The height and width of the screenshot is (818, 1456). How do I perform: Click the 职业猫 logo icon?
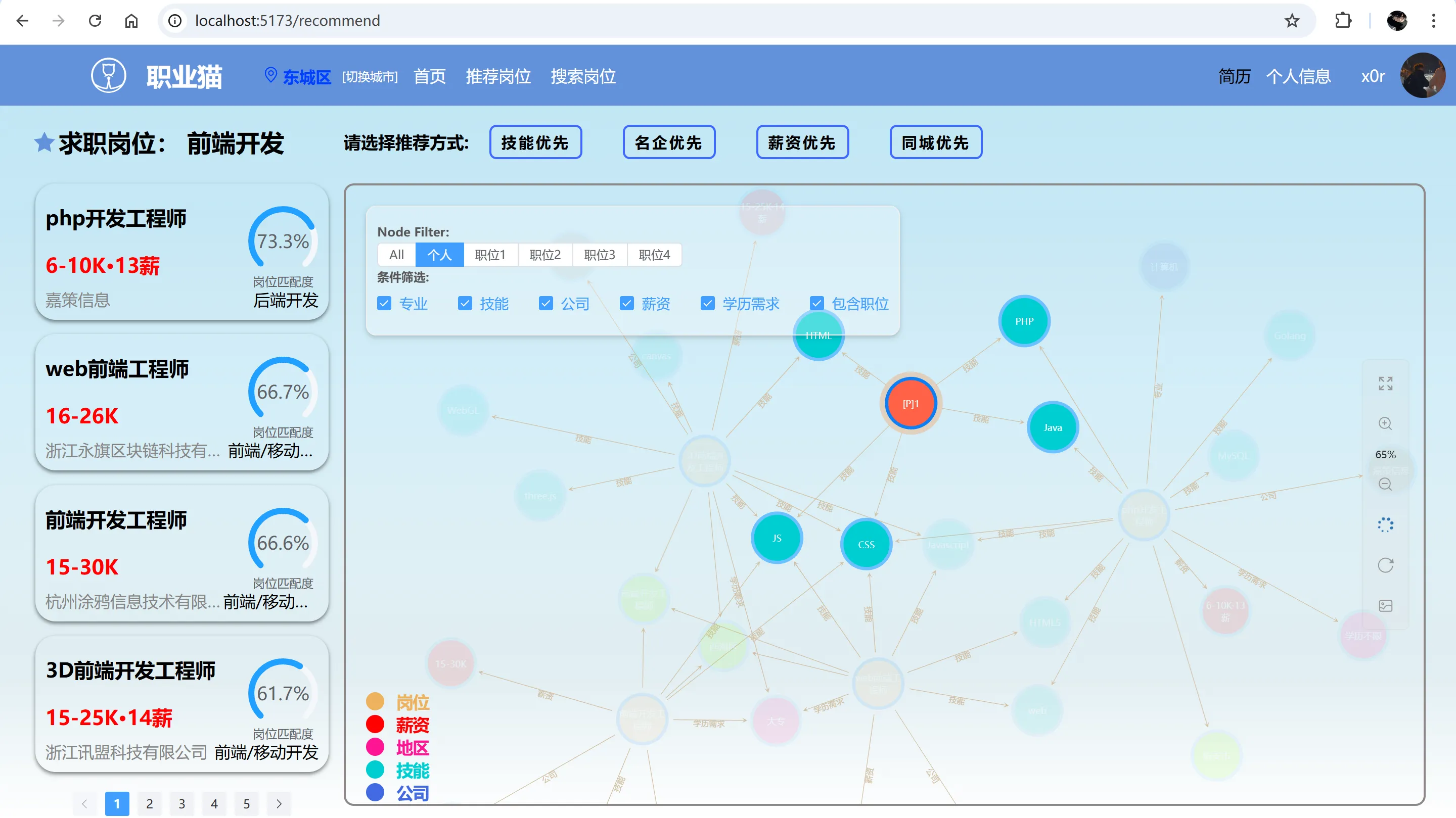tap(109, 76)
